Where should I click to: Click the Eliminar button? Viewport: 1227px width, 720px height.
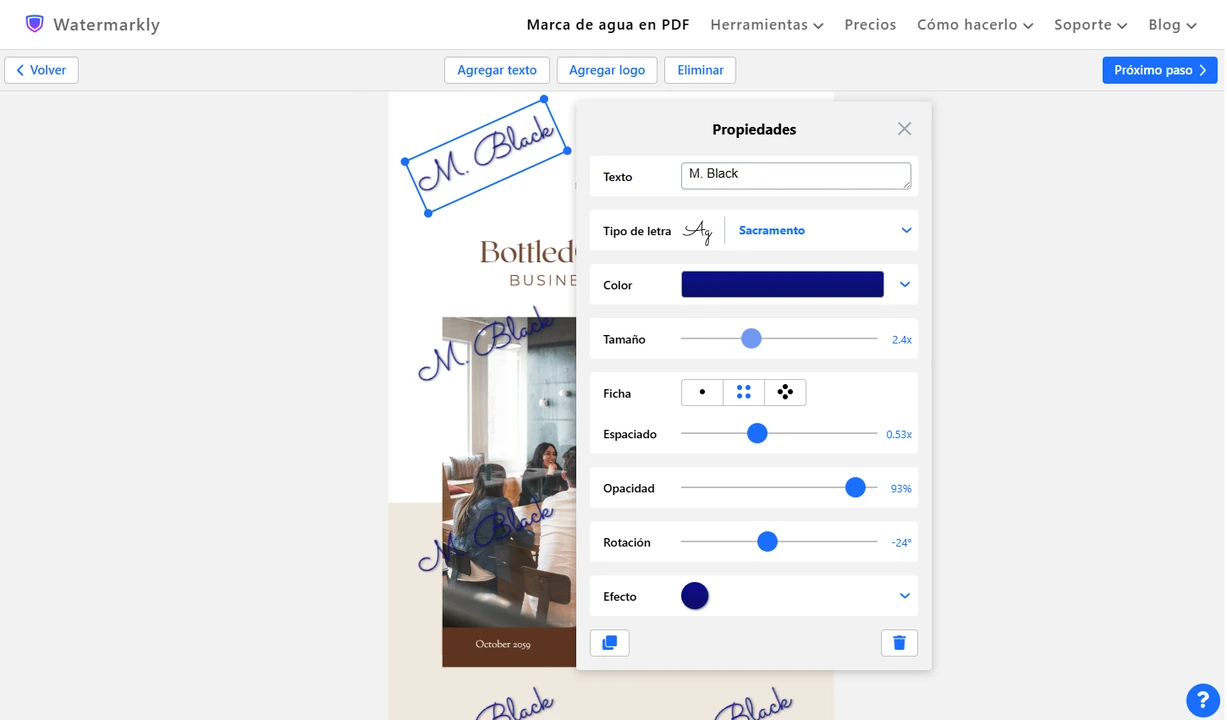point(700,70)
